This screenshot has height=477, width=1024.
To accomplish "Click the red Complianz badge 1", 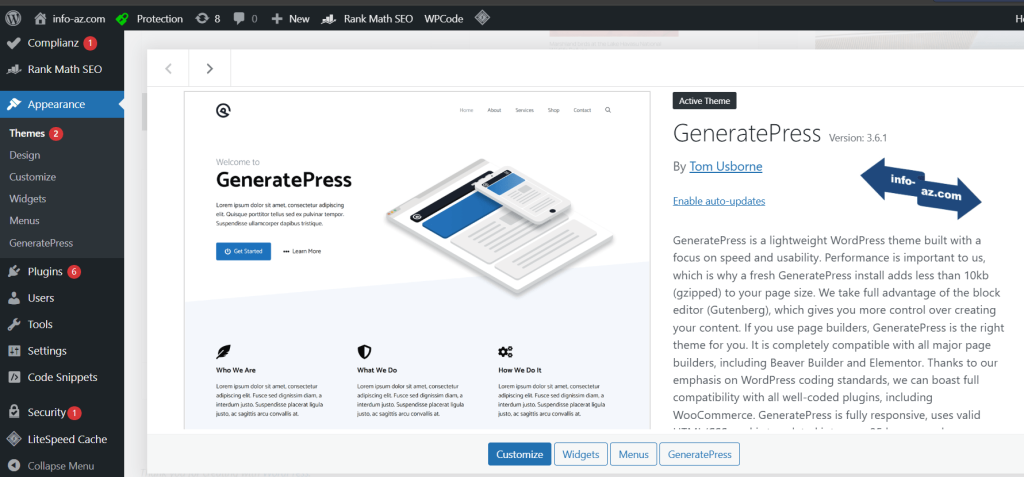I will tap(90, 43).
